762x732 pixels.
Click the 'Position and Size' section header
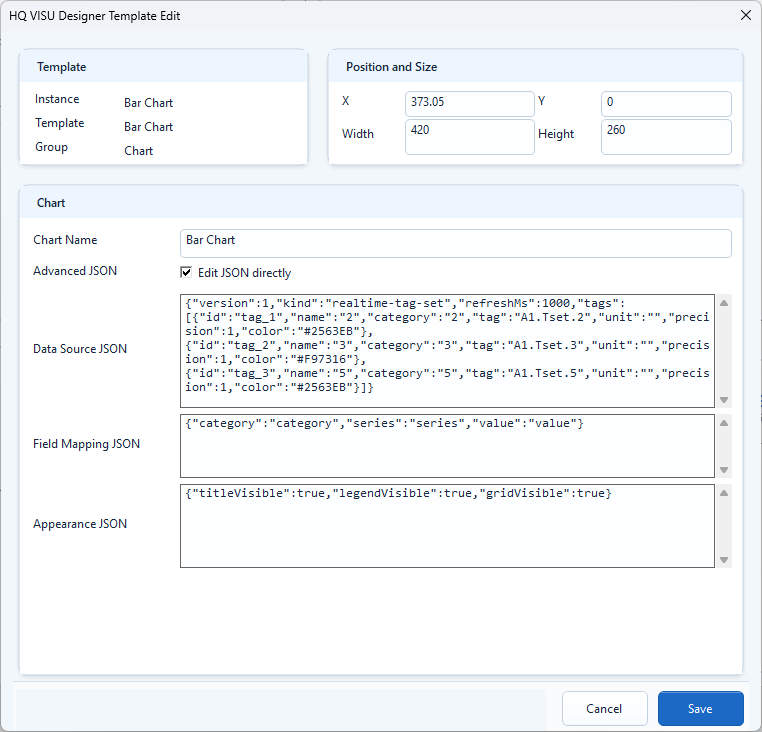[x=391, y=67]
